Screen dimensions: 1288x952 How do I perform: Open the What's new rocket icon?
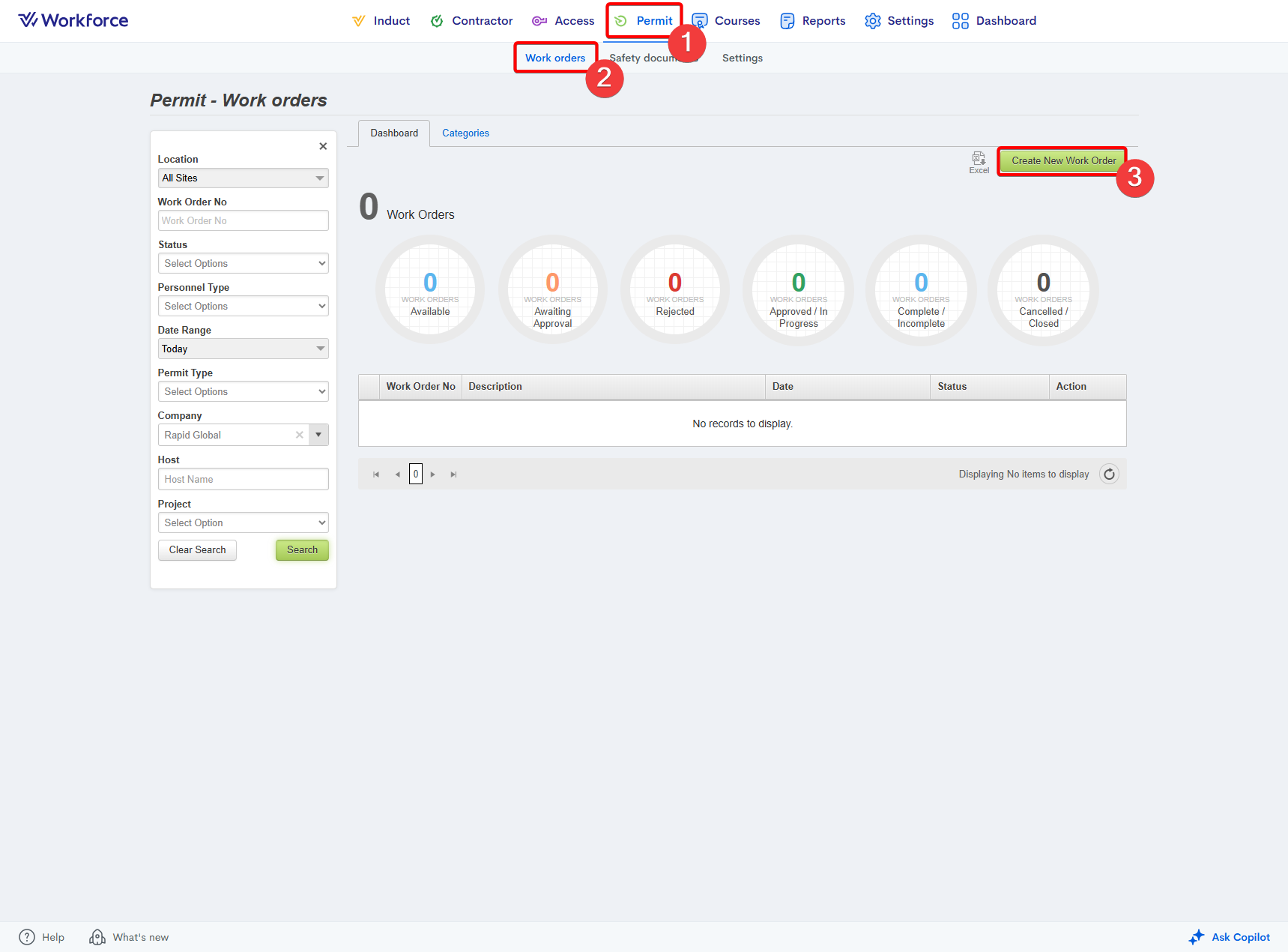(x=97, y=937)
